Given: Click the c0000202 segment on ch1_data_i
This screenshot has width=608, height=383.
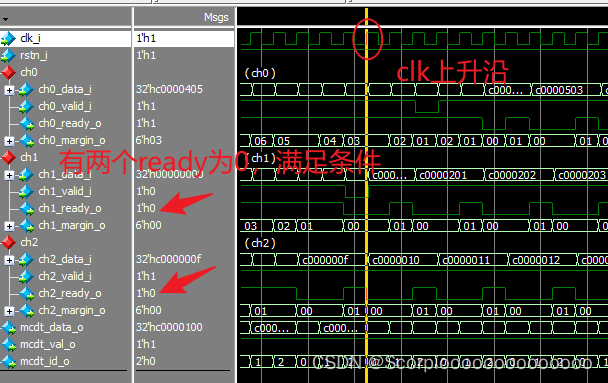Looking at the screenshot, I should pyautogui.click(x=519, y=175).
